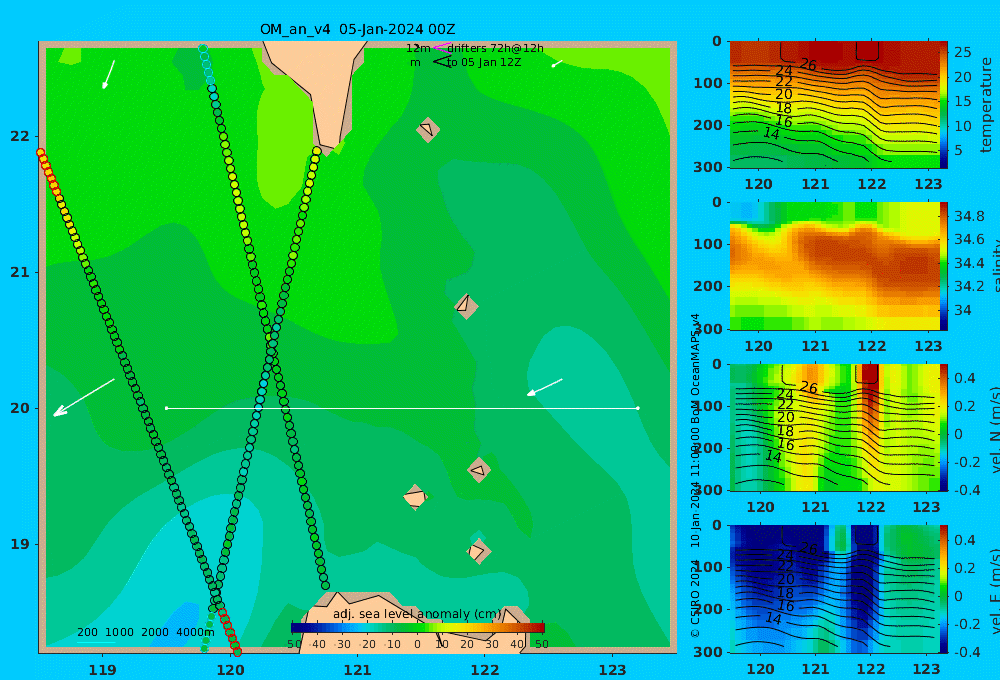Click the '200 1000 2000 4000m' depth legend
This screenshot has width=1000, height=680.
[146, 632]
